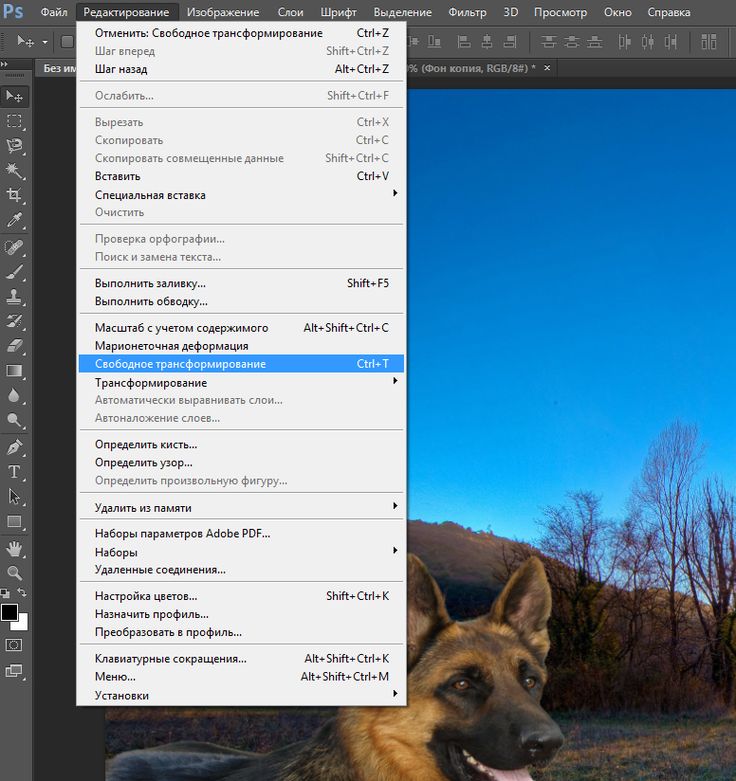Click Выполнить заливку menu command
The height and width of the screenshot is (781, 736).
tap(150, 283)
